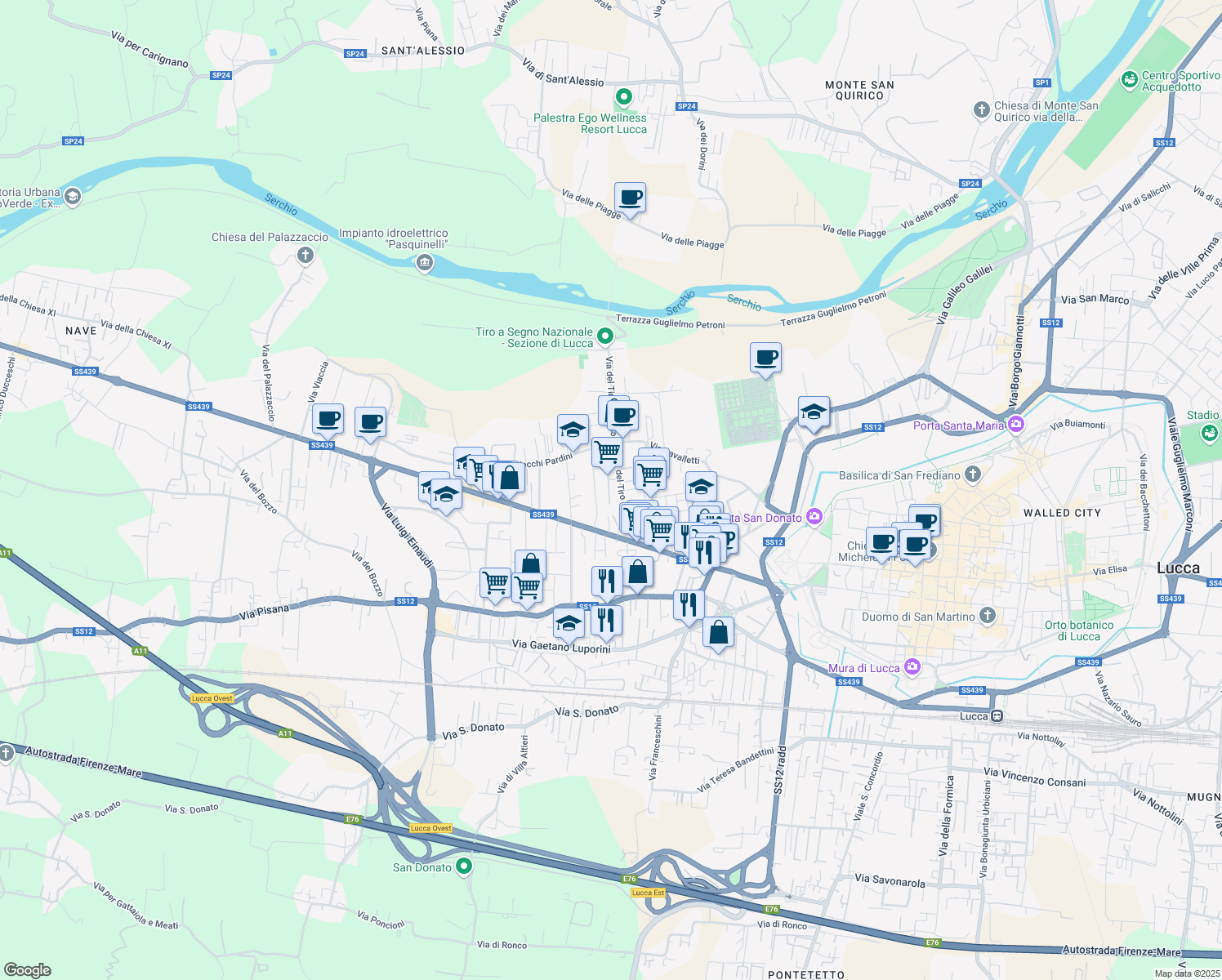The height and width of the screenshot is (980, 1222).
Task: Open the camera attraction icon at Mura di Lucca
Action: (912, 667)
